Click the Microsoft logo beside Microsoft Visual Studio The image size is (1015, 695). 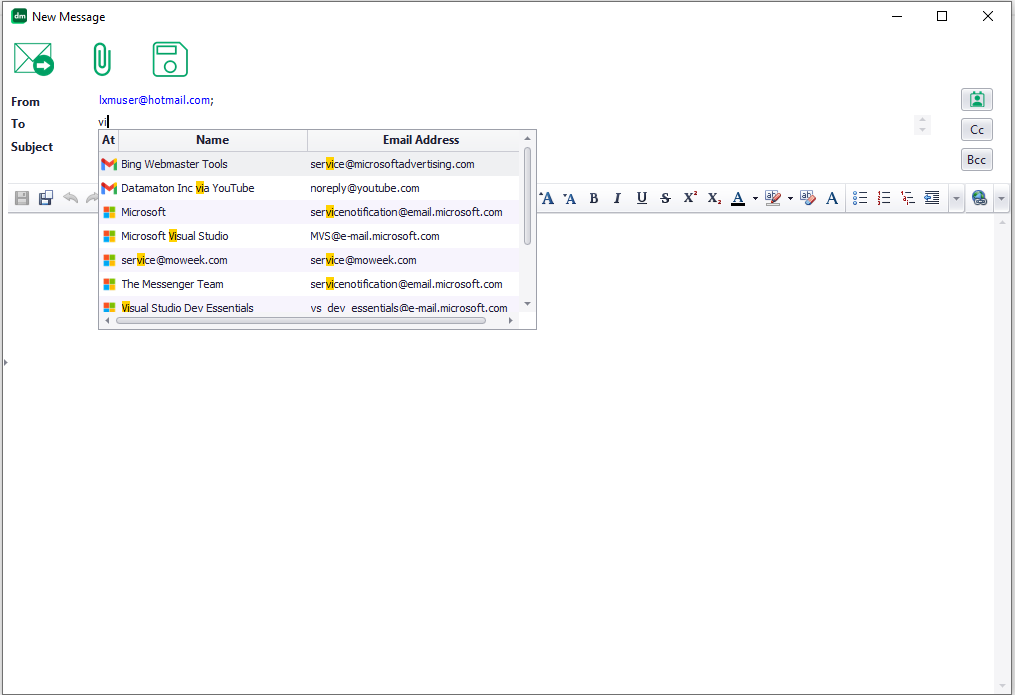[x=109, y=236]
